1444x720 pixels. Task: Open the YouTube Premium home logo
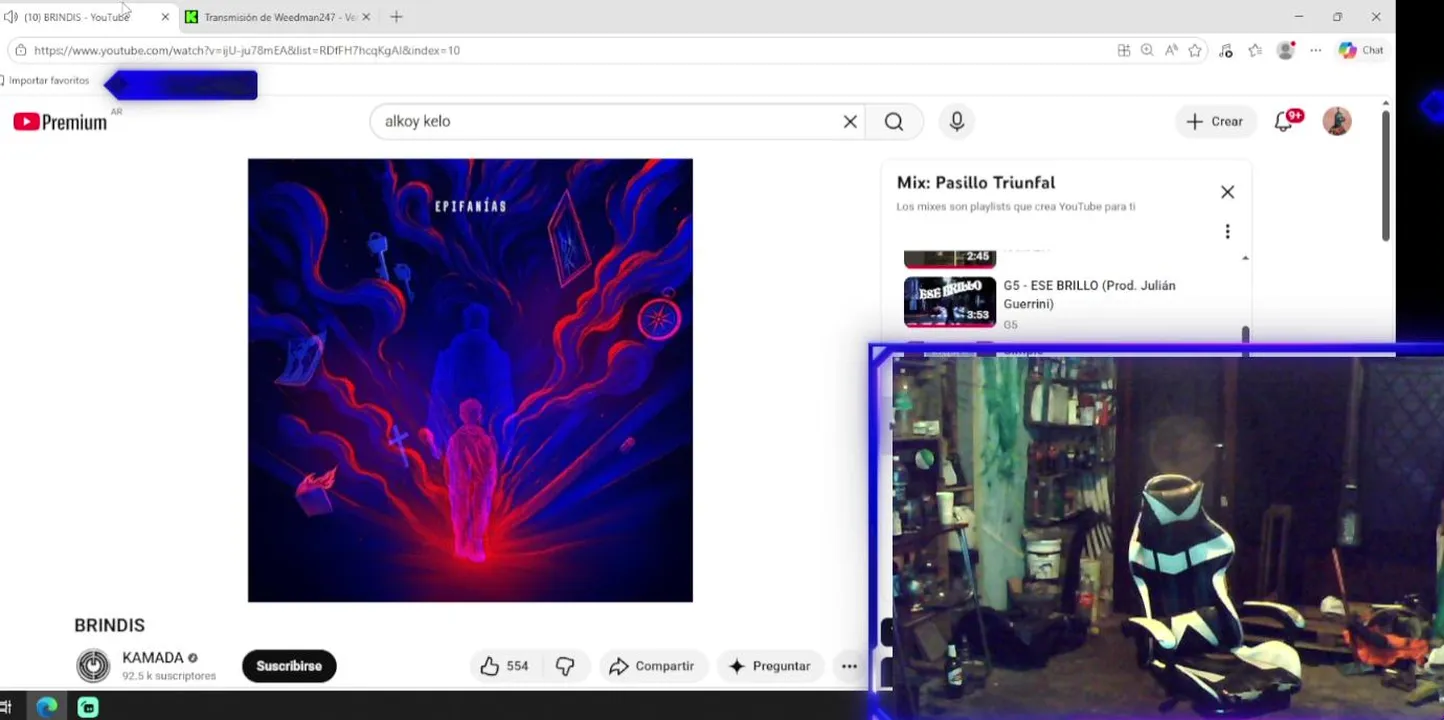click(60, 122)
